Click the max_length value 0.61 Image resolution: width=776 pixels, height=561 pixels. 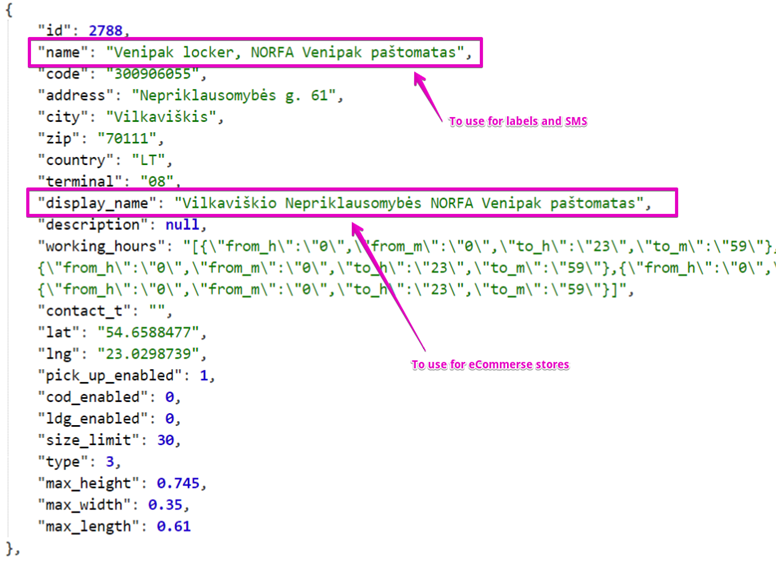click(174, 526)
